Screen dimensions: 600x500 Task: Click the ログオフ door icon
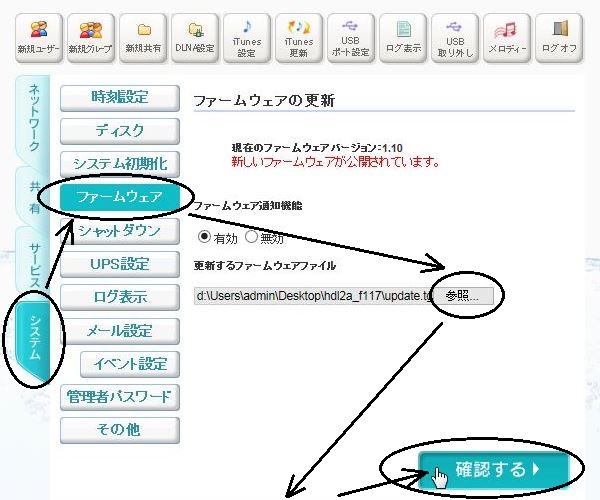pyautogui.click(x=559, y=38)
